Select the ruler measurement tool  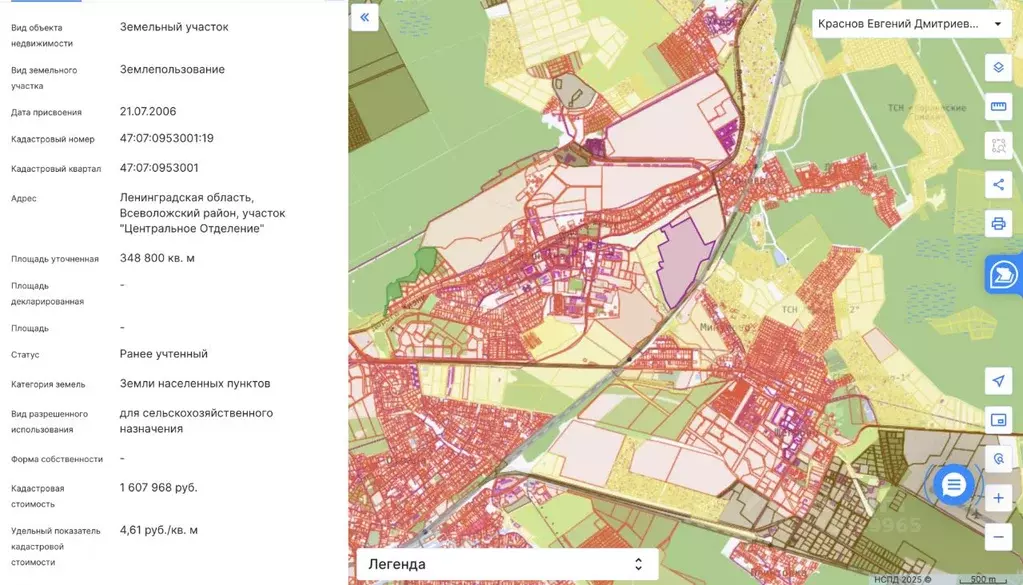coord(998,106)
